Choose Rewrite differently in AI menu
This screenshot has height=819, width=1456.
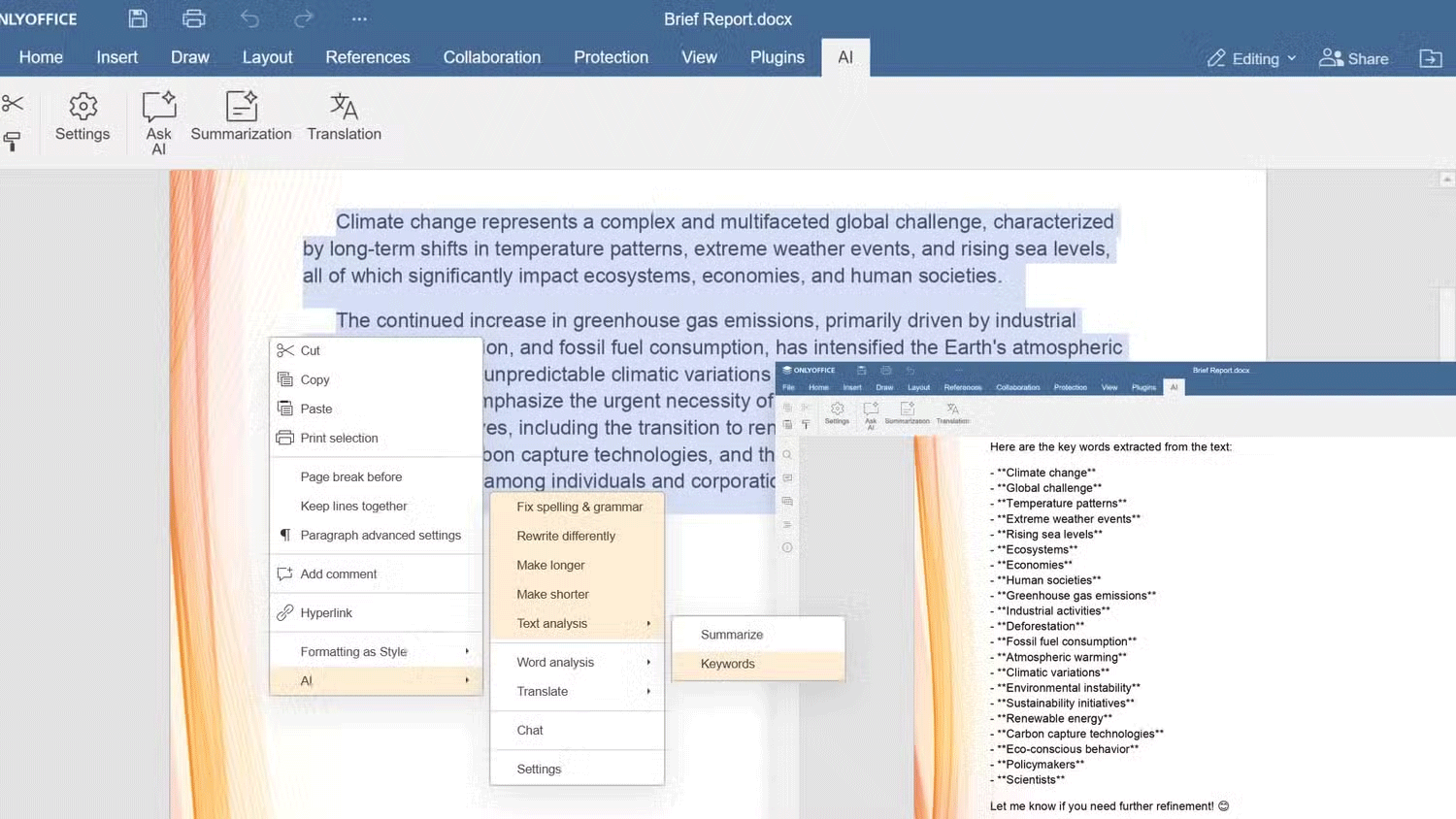[566, 536]
